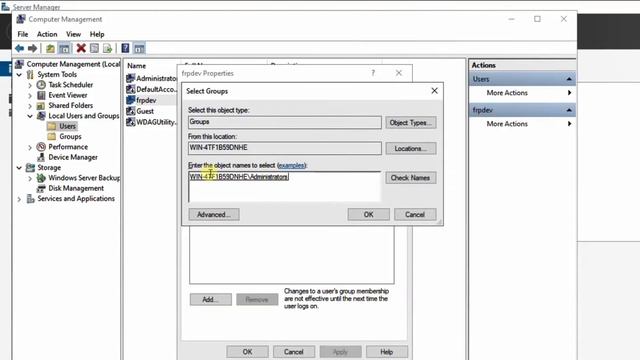Select Computer Management (Local) root node
640x360 pixels.
73,64
